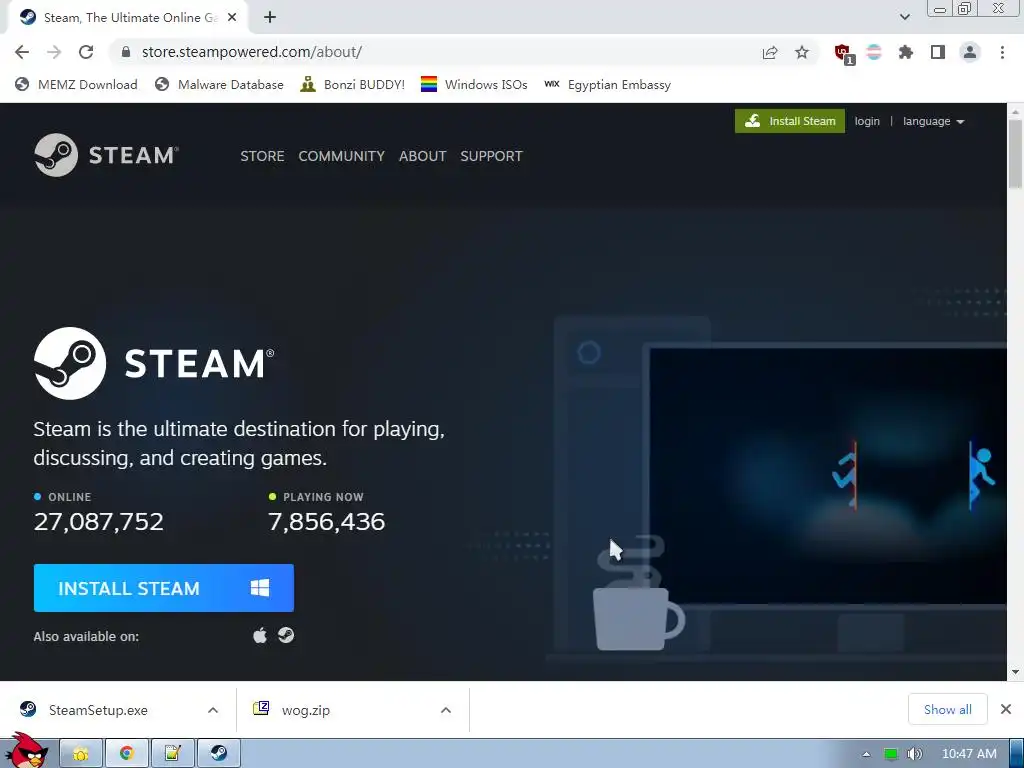Click the striped flag extension icon
The width and height of the screenshot is (1024, 768).
874,52
